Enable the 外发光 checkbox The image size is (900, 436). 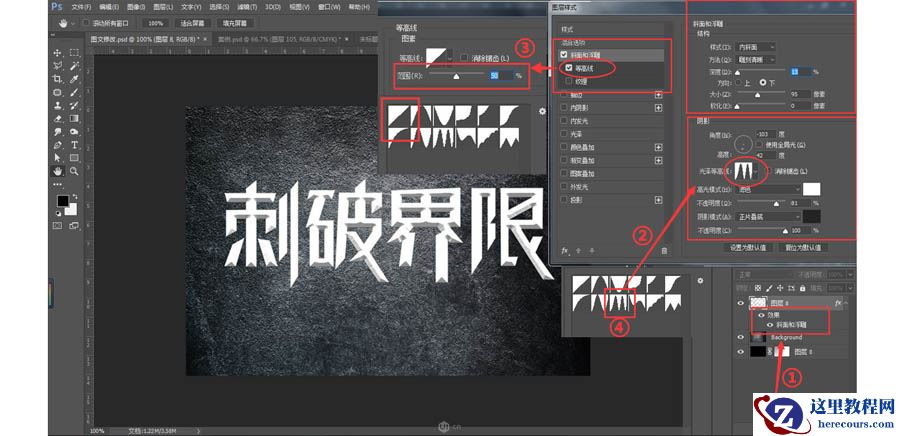pos(564,187)
